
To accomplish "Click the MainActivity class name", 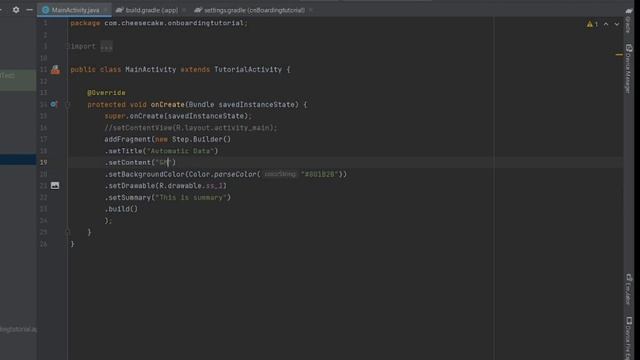I will [151, 70].
